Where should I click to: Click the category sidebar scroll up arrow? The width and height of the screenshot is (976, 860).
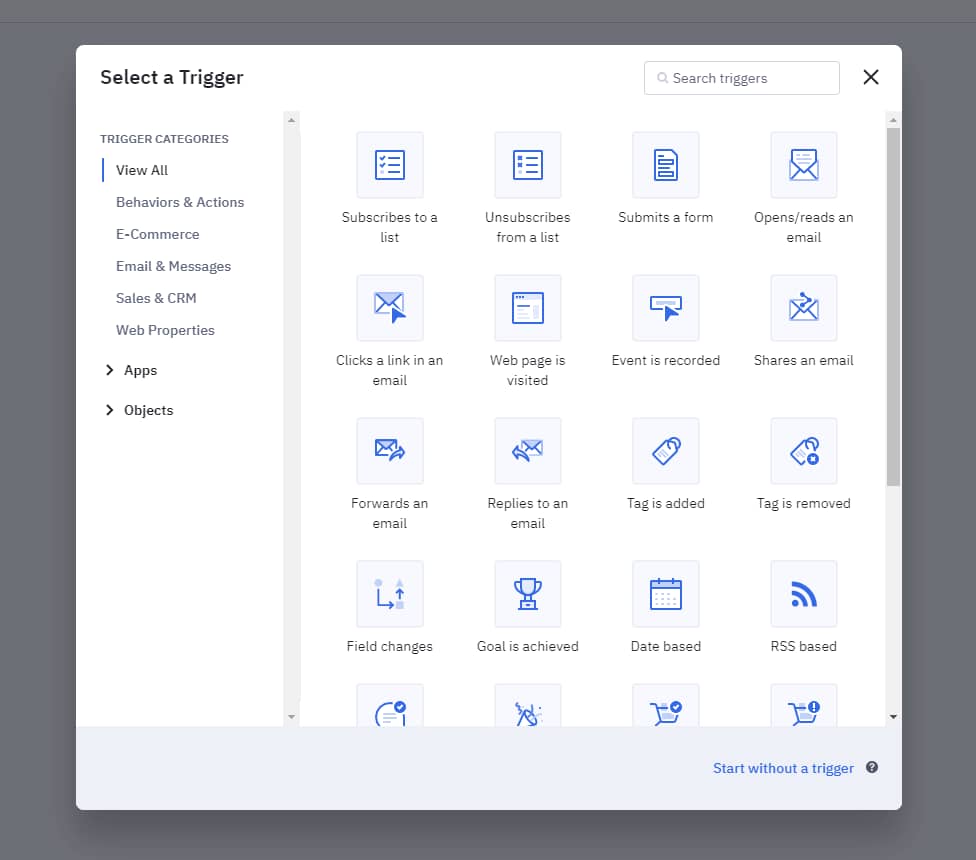pos(291,120)
